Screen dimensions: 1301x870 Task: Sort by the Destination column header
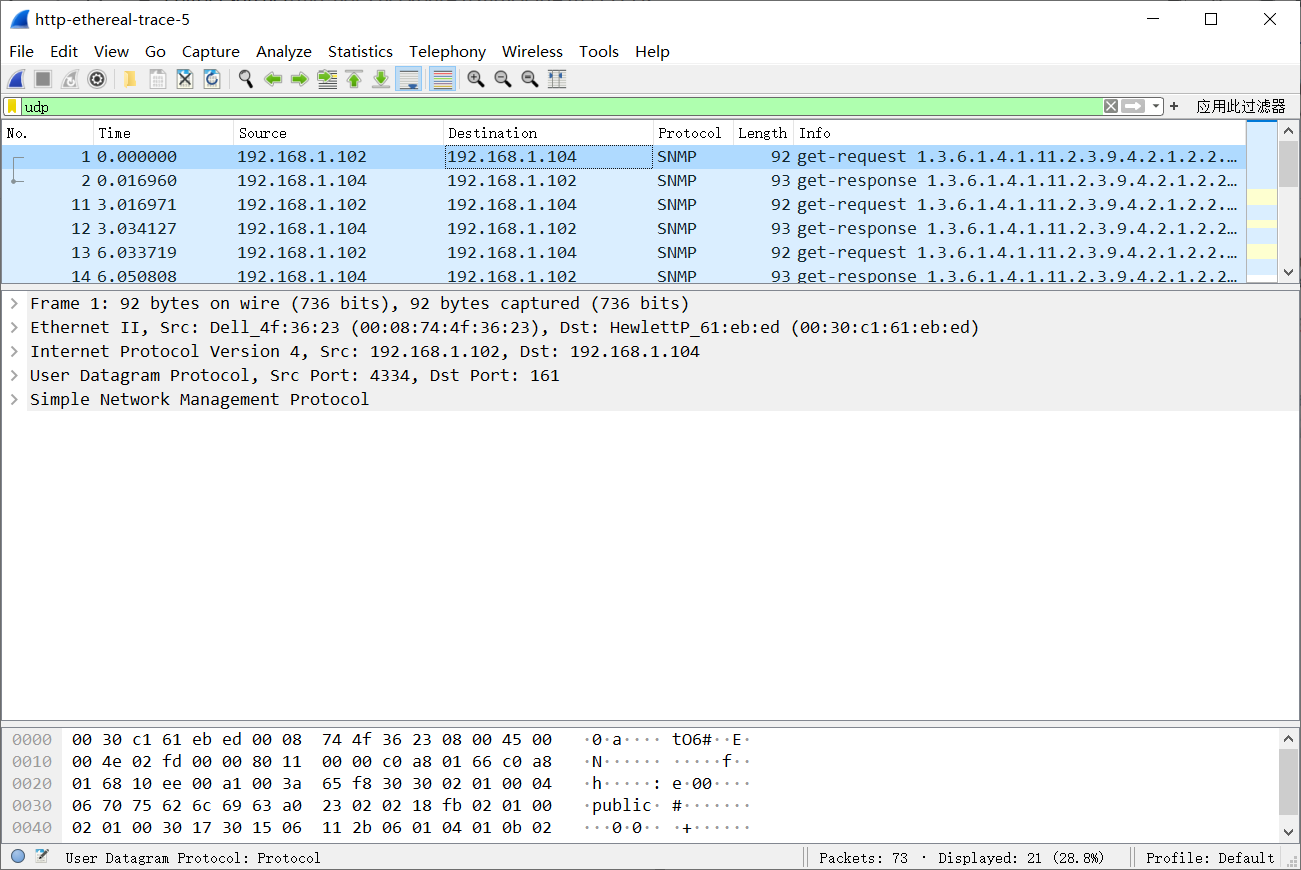(x=549, y=133)
